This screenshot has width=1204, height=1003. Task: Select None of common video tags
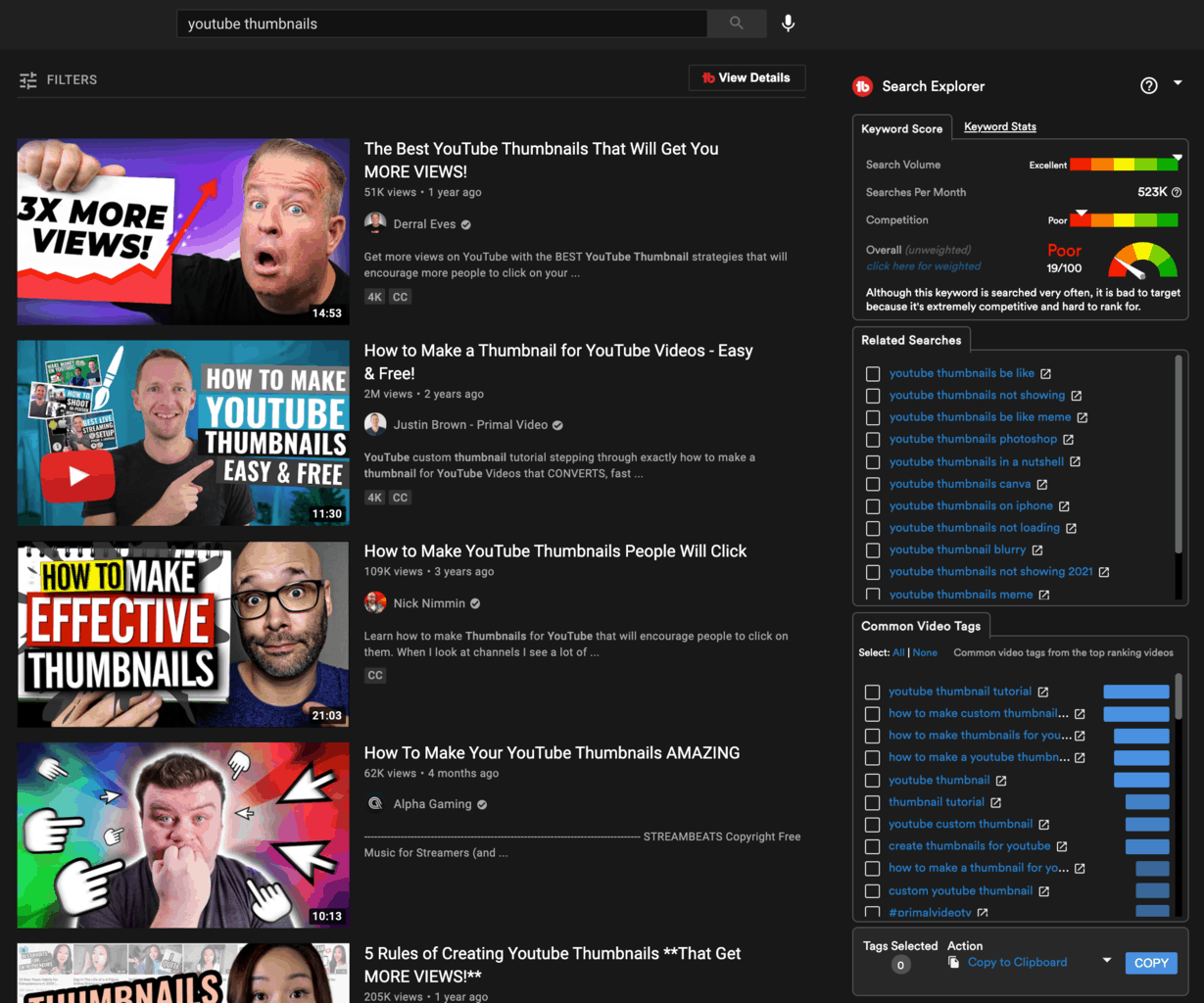coord(925,653)
